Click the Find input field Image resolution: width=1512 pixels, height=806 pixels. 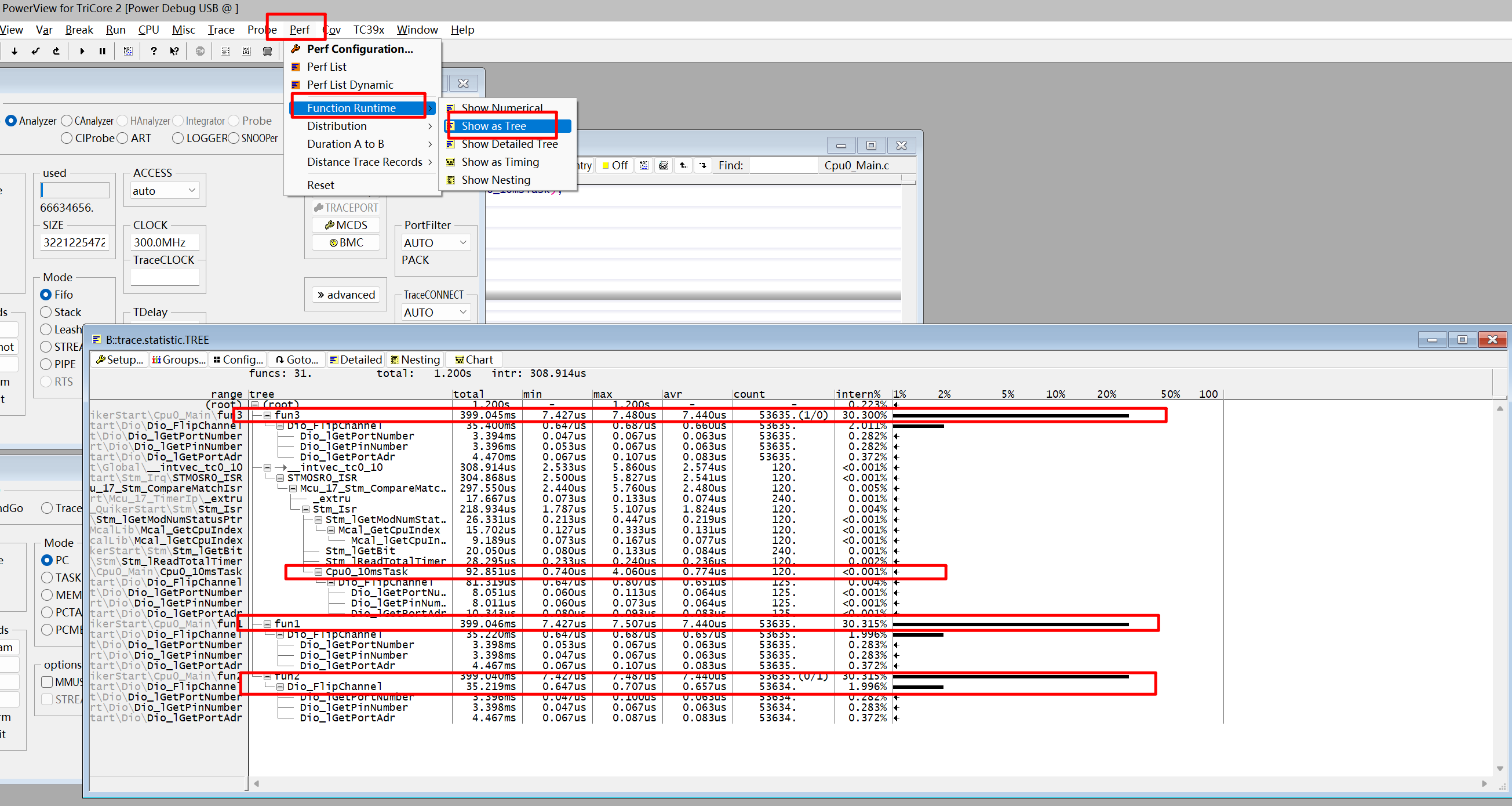783,165
